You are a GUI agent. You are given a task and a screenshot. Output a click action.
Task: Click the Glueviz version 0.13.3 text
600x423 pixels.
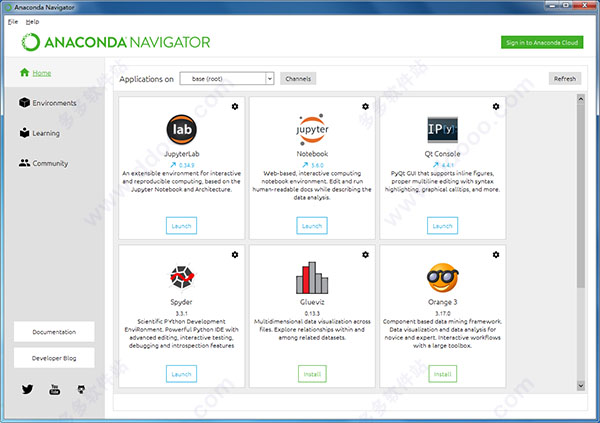coord(312,314)
